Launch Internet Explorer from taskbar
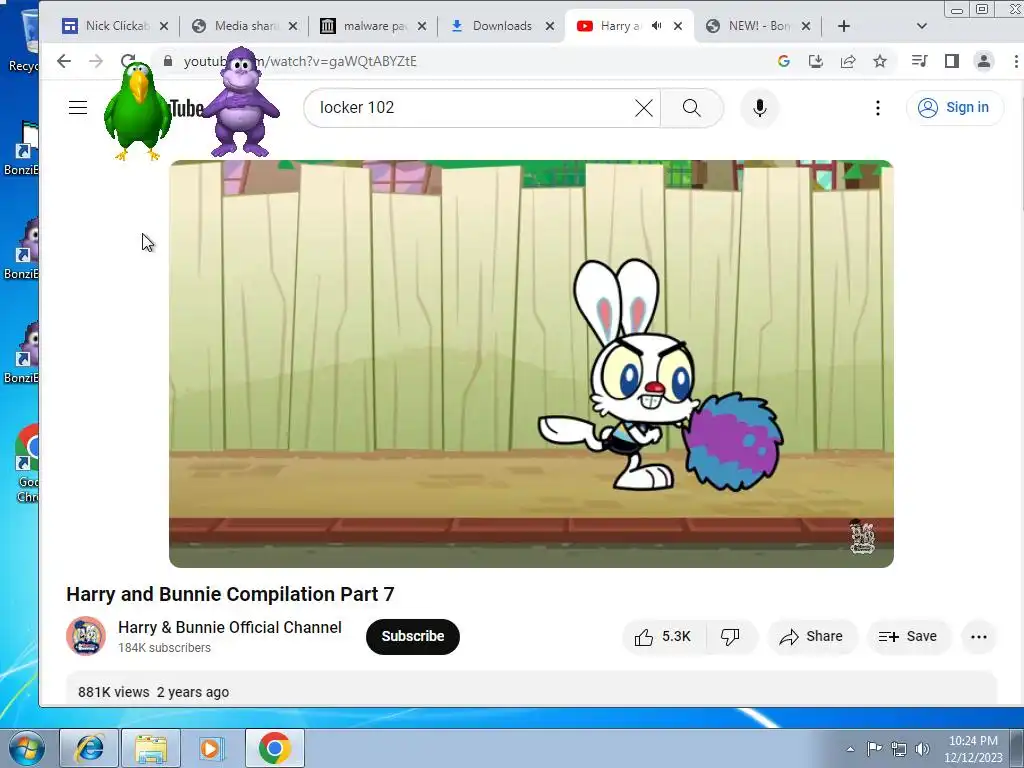 [89, 748]
